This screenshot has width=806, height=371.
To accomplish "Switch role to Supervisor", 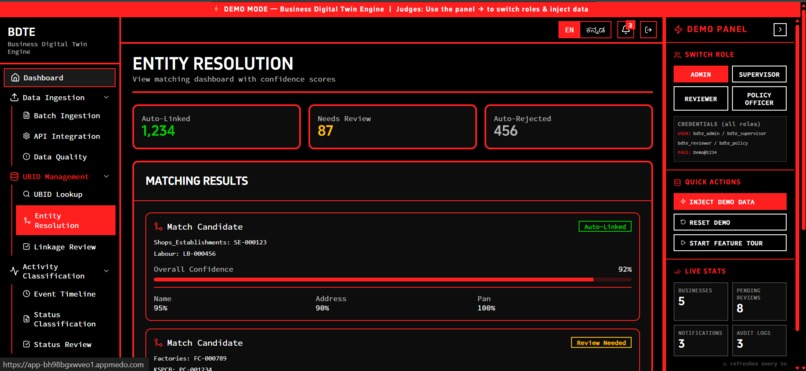I will (759, 75).
